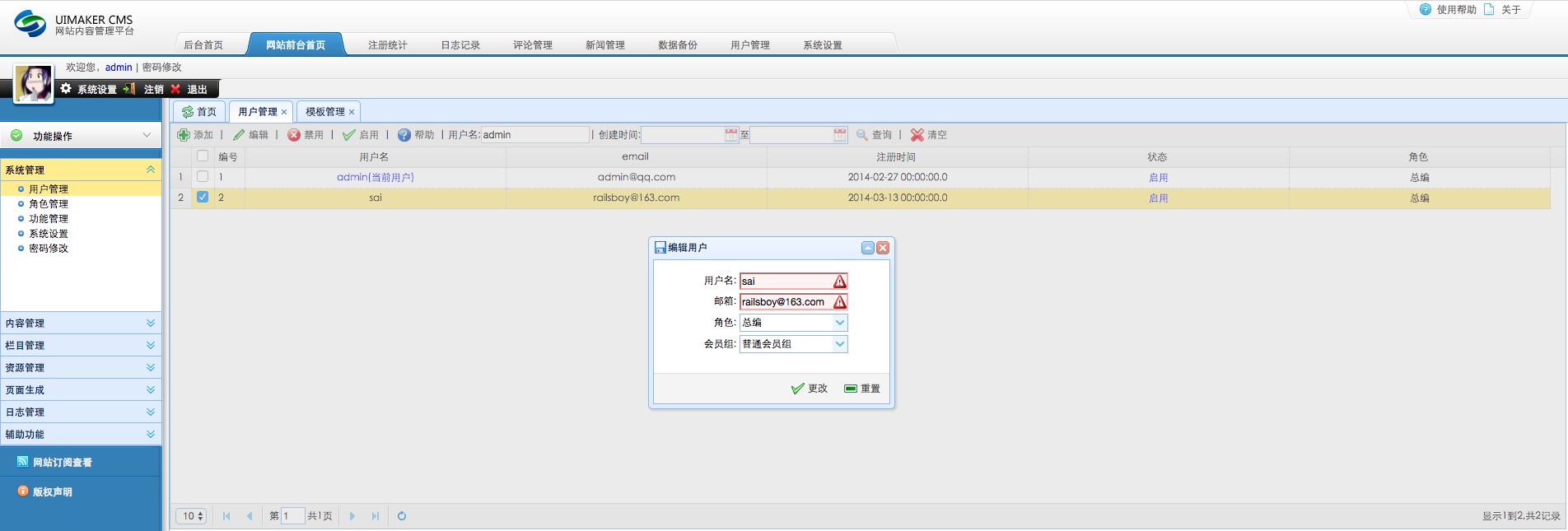Viewport: 1568px width, 531px height.
Task: Expand the 内容管理 sidebar section
Action: tap(81, 324)
